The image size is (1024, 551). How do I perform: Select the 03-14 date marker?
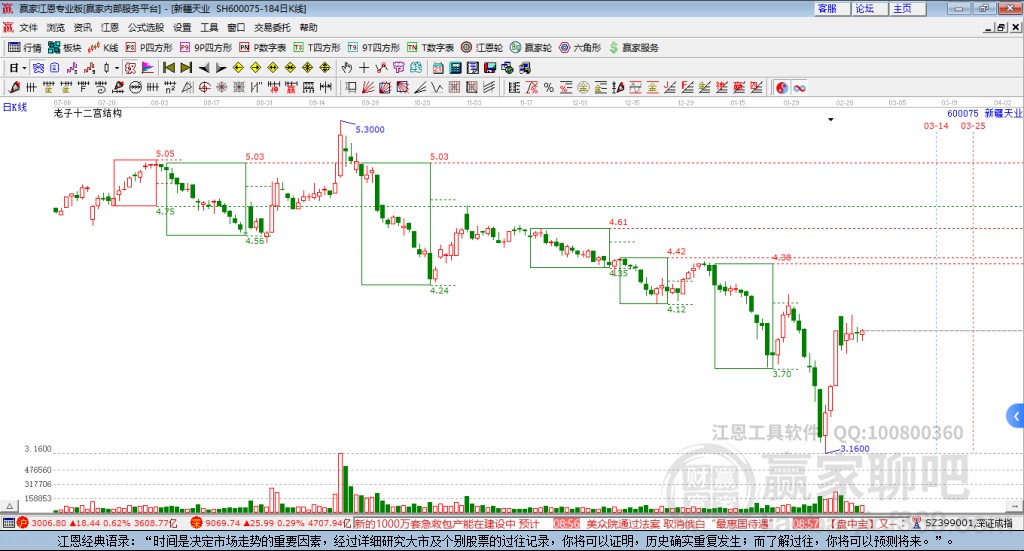point(936,126)
